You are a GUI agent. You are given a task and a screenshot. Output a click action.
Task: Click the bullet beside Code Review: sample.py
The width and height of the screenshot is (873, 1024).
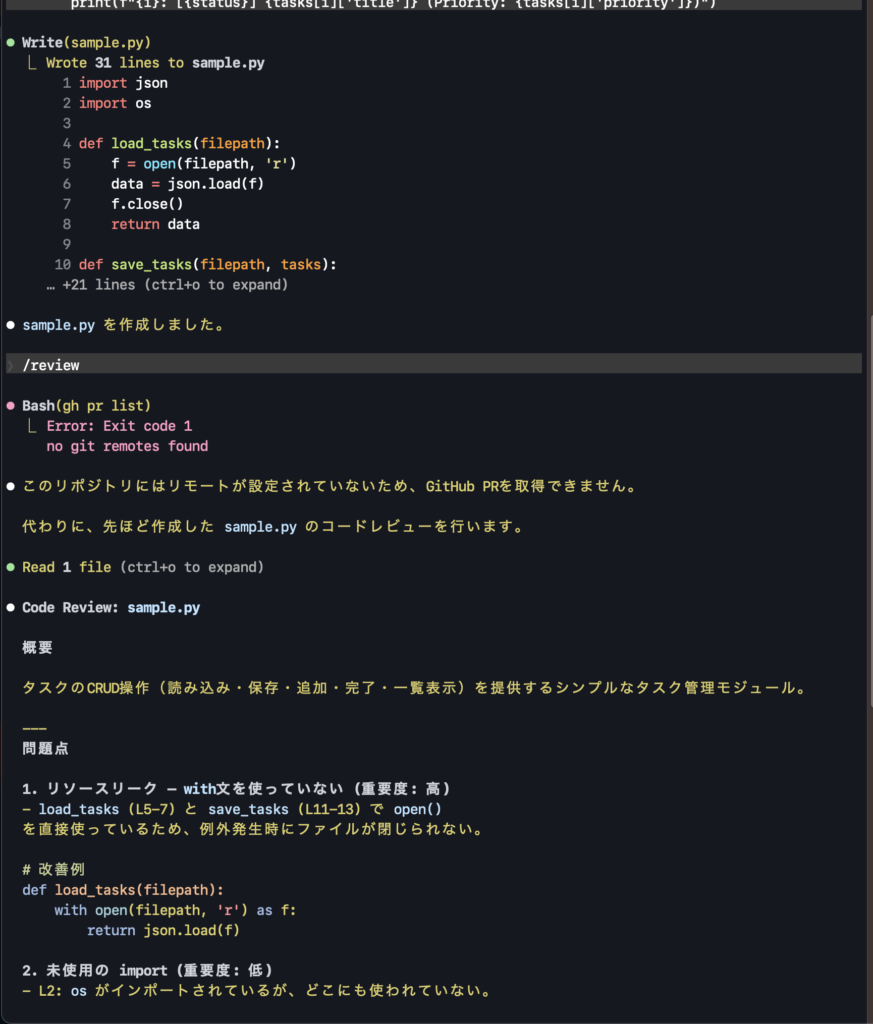10,608
